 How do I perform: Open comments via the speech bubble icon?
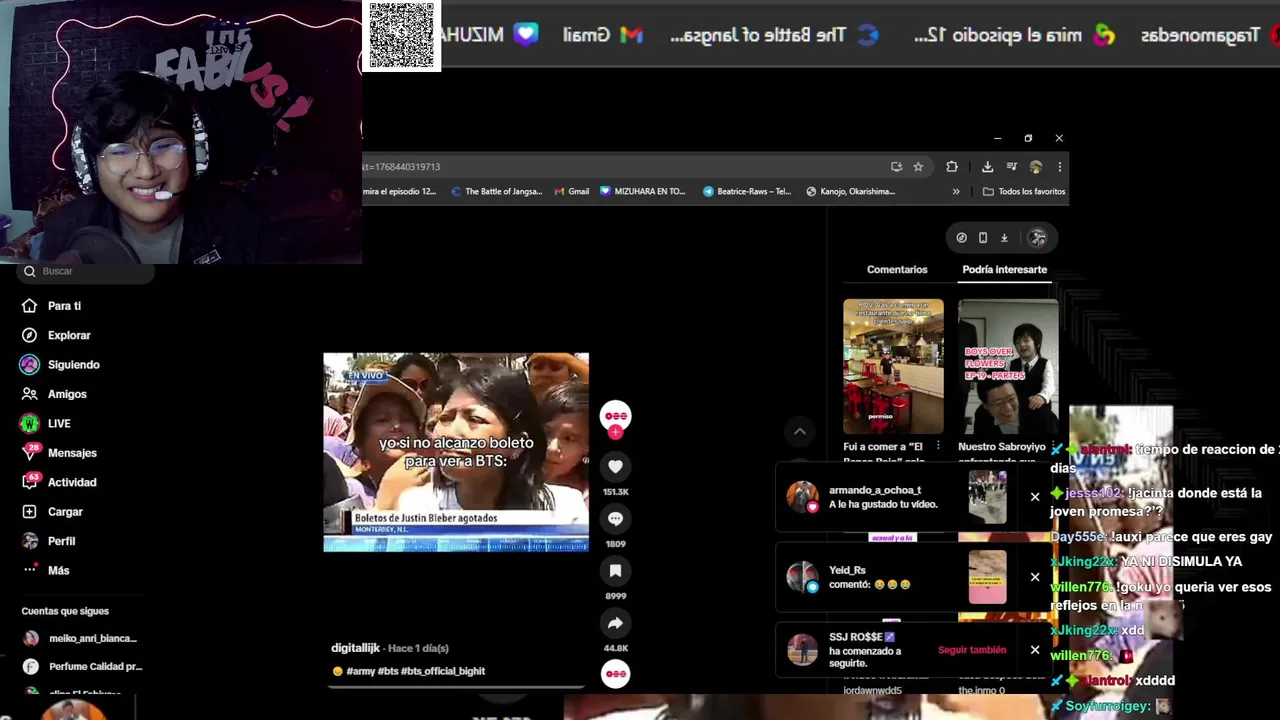click(x=615, y=519)
